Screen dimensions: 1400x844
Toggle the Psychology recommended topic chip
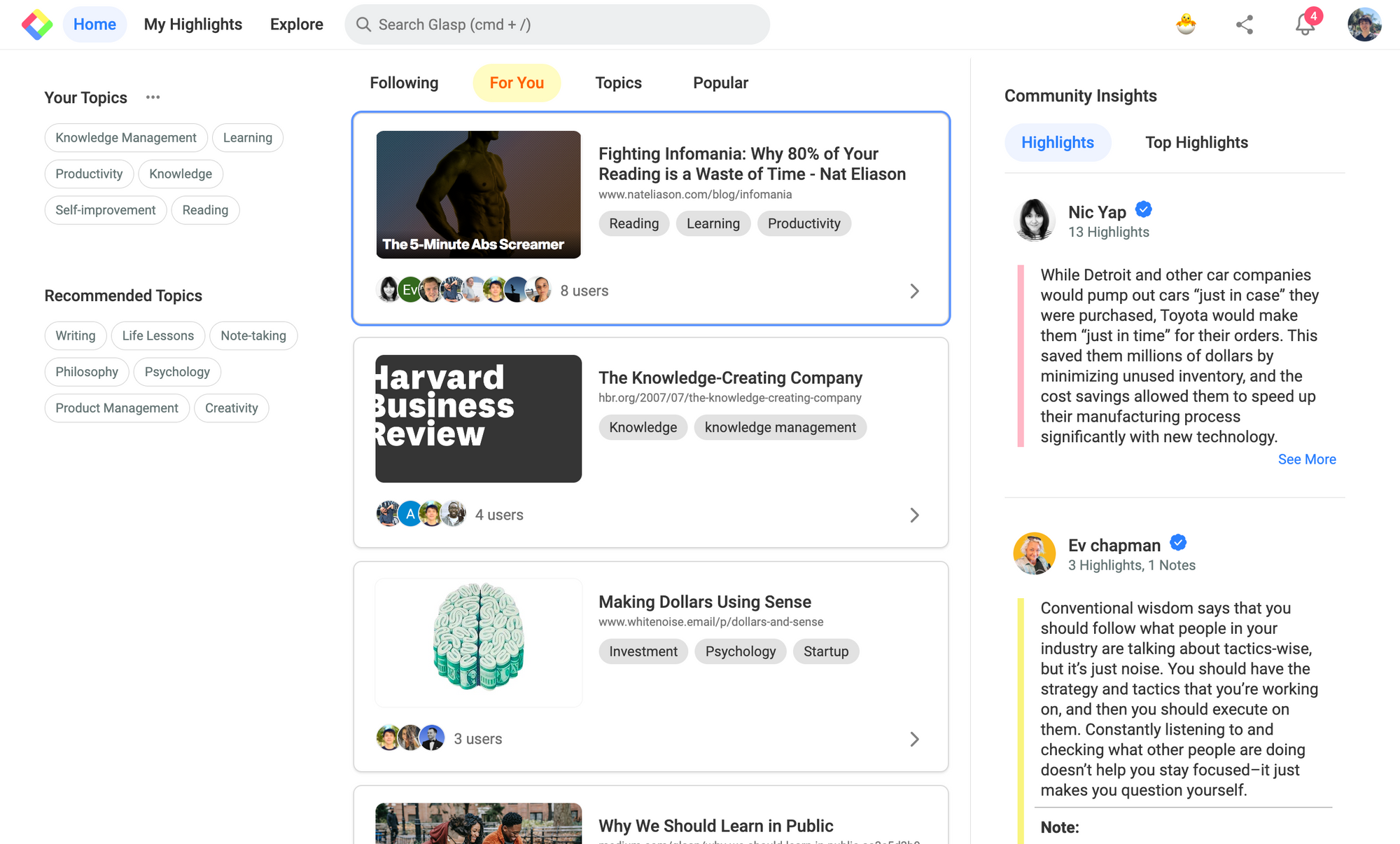point(177,372)
